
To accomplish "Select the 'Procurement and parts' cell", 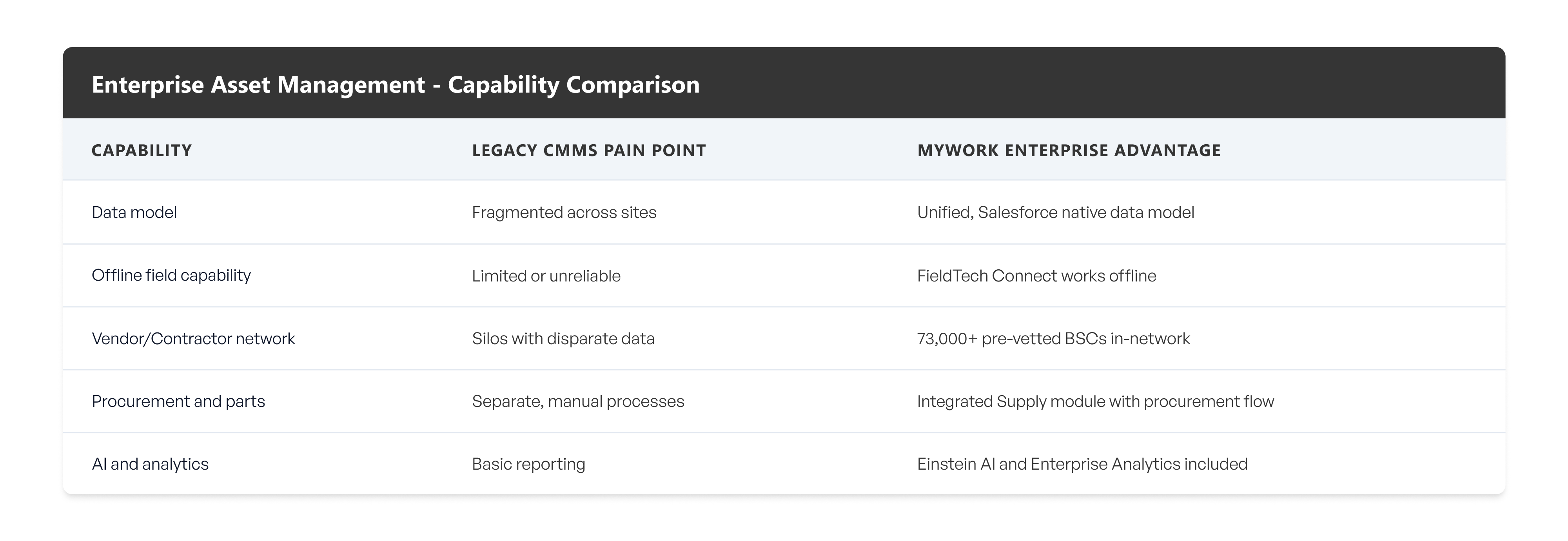I will coord(178,402).
